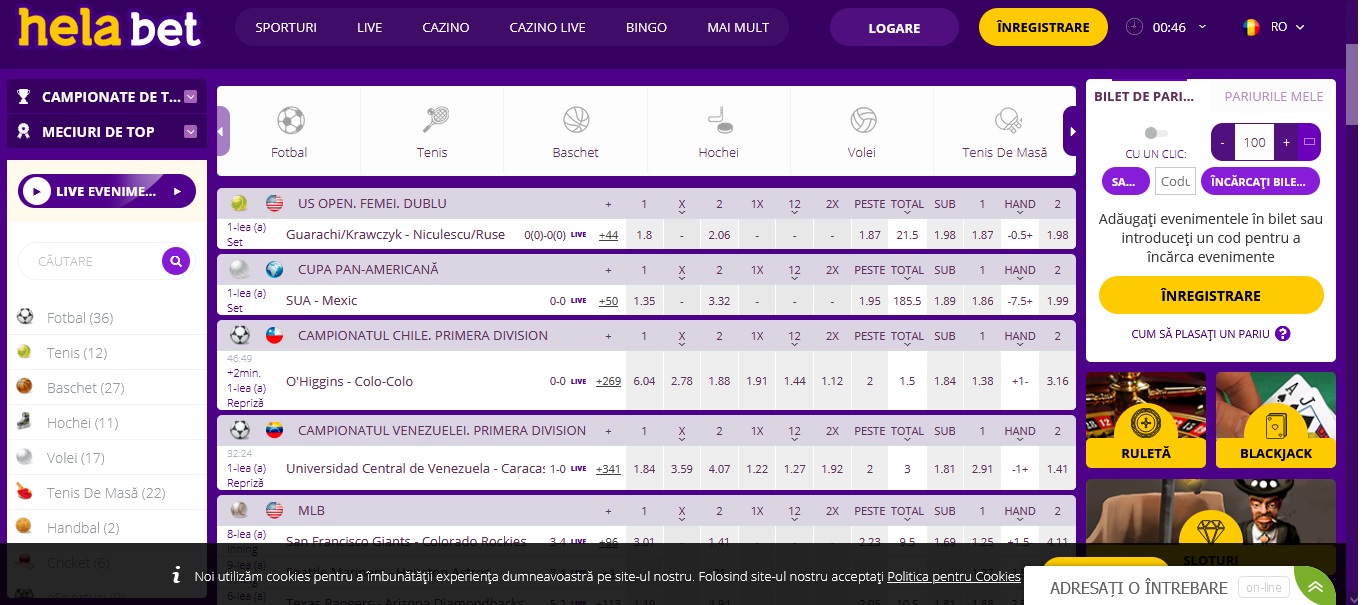Expand more markets +269 for O'Higgins match
Screen dimensions: 1366x605
click(x=608, y=381)
